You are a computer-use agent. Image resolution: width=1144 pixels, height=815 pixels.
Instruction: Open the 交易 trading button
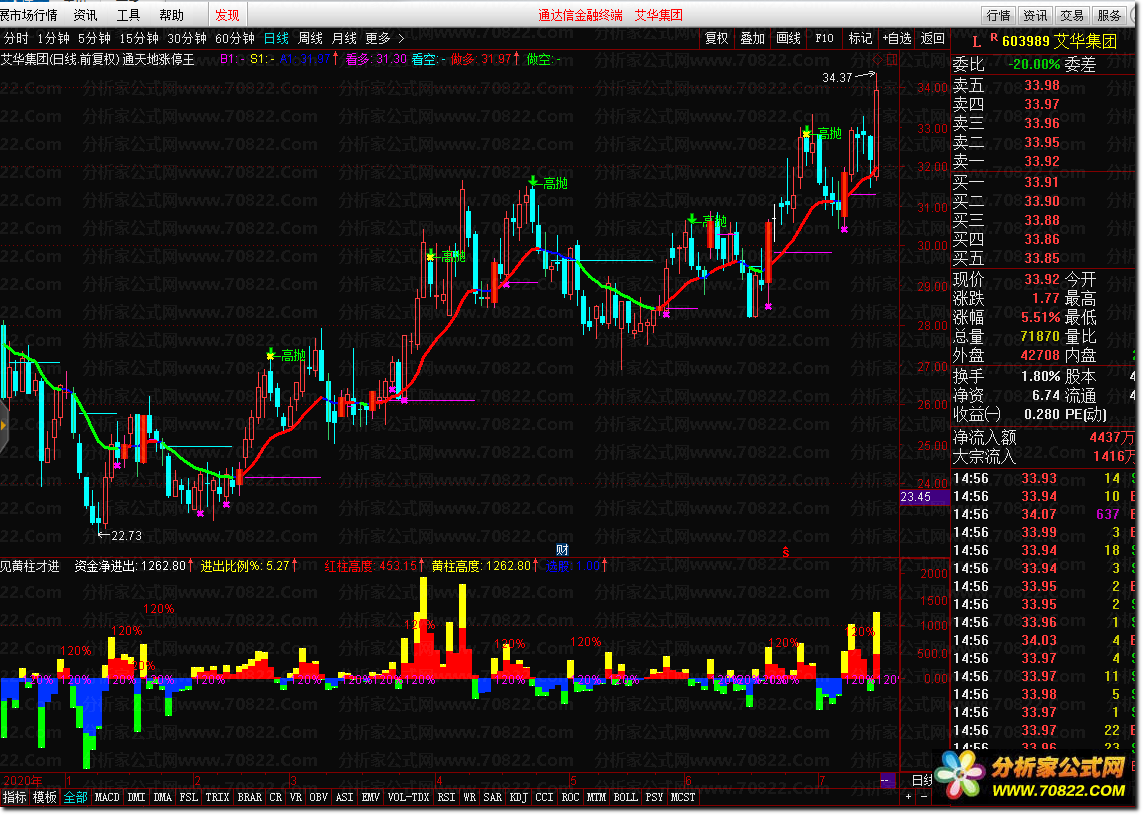[x=1072, y=15]
